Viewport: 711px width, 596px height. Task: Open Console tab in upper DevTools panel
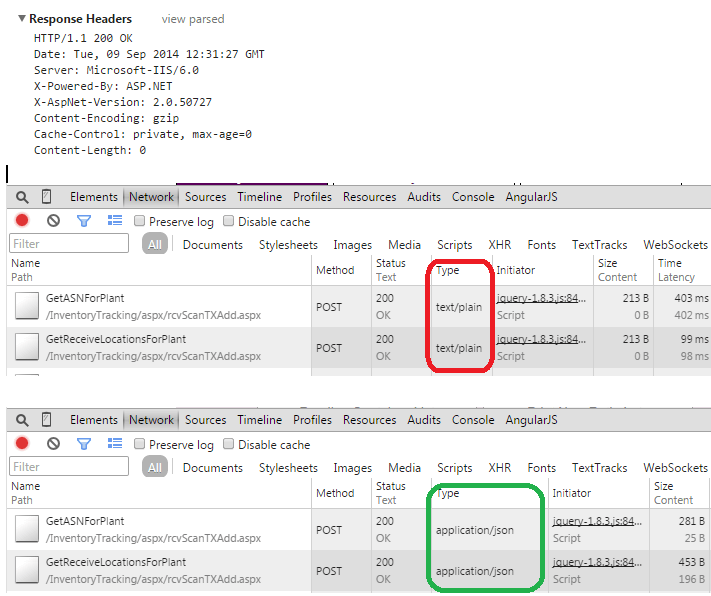[x=473, y=197]
